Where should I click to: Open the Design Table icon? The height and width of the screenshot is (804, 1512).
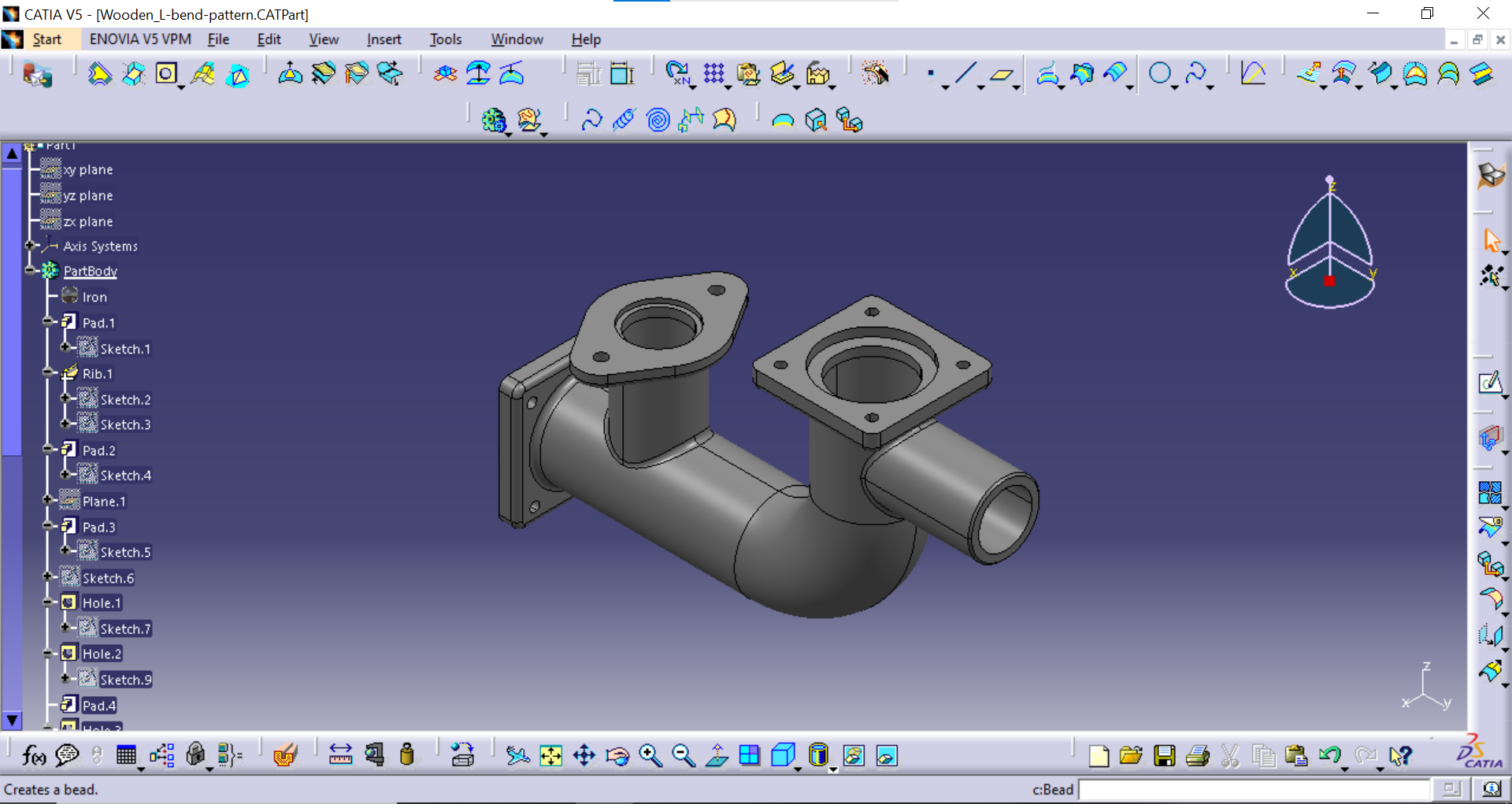coord(126,756)
